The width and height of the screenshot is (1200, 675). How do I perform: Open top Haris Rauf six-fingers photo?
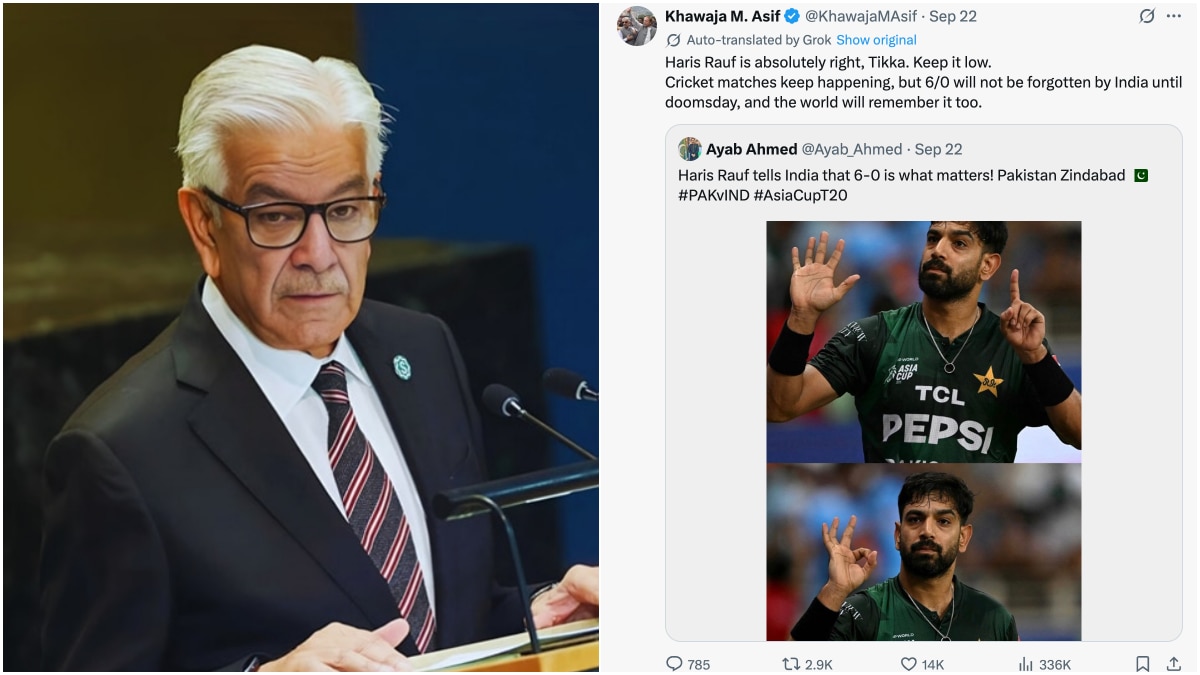click(923, 342)
